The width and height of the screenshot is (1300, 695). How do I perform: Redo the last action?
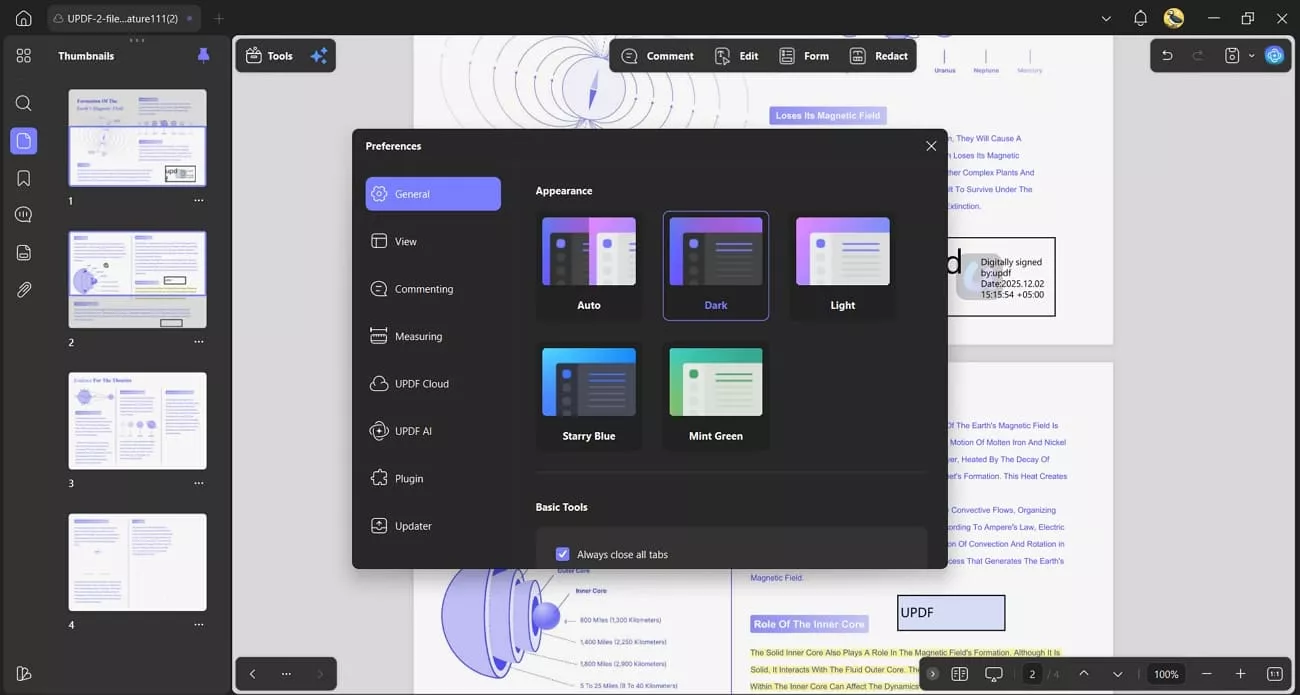click(x=1198, y=56)
